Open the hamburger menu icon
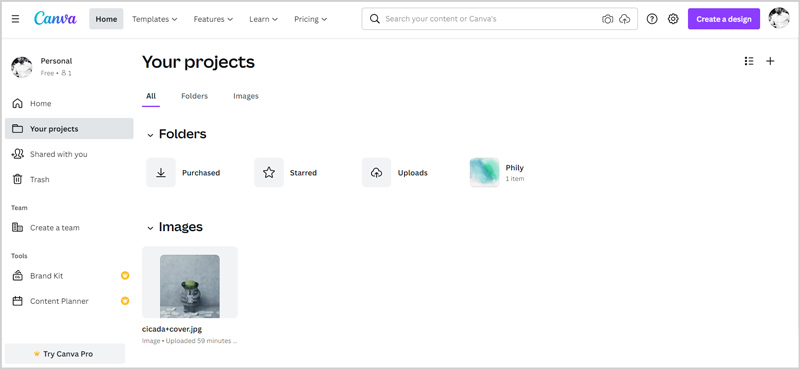Image resolution: width=800 pixels, height=369 pixels. [x=15, y=19]
